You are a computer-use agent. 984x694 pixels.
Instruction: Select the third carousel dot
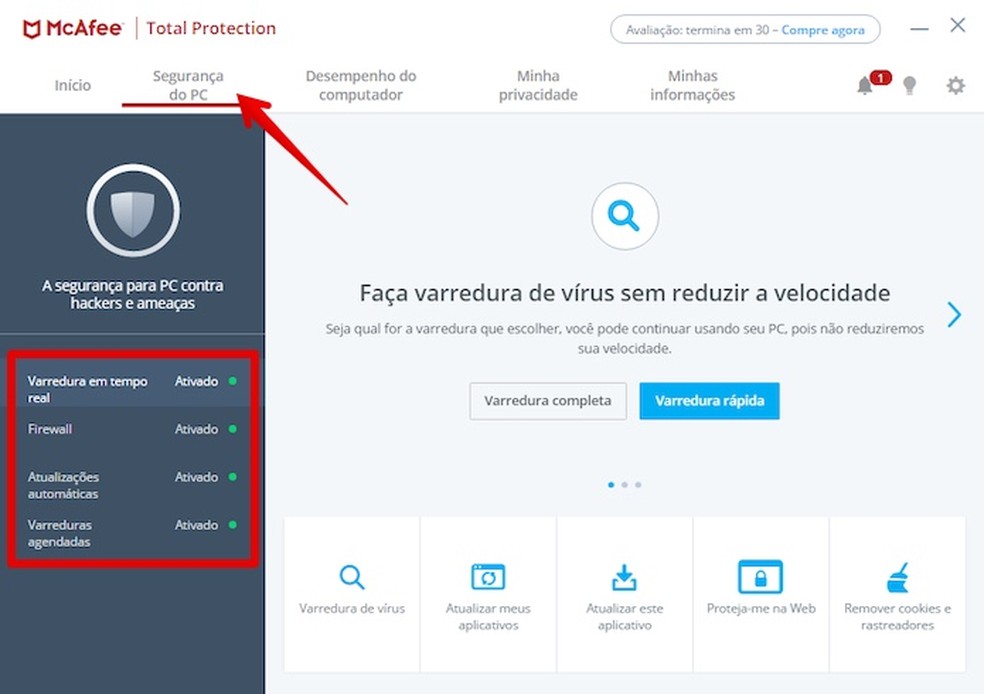point(638,484)
